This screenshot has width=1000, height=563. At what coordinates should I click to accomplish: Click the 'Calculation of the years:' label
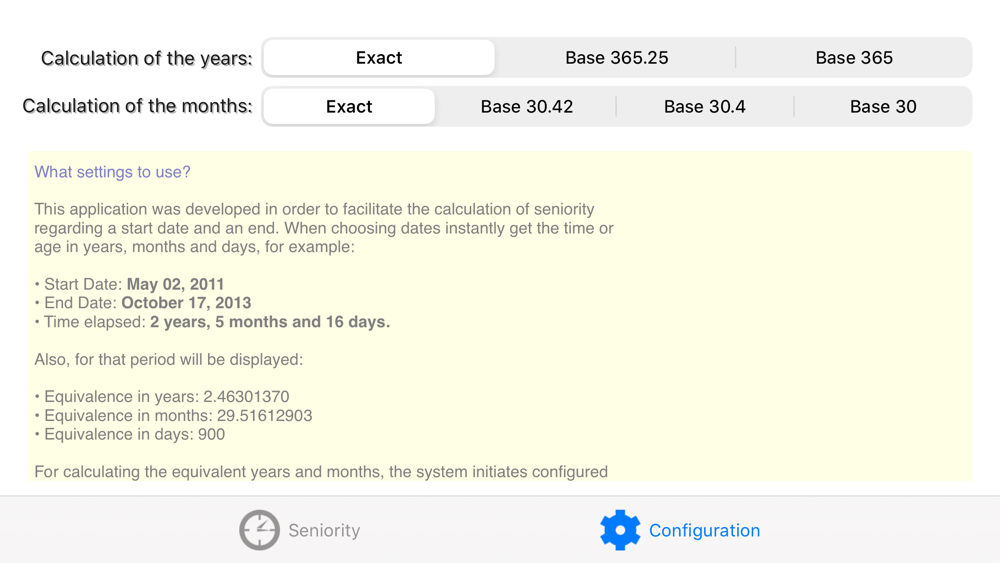[147, 58]
